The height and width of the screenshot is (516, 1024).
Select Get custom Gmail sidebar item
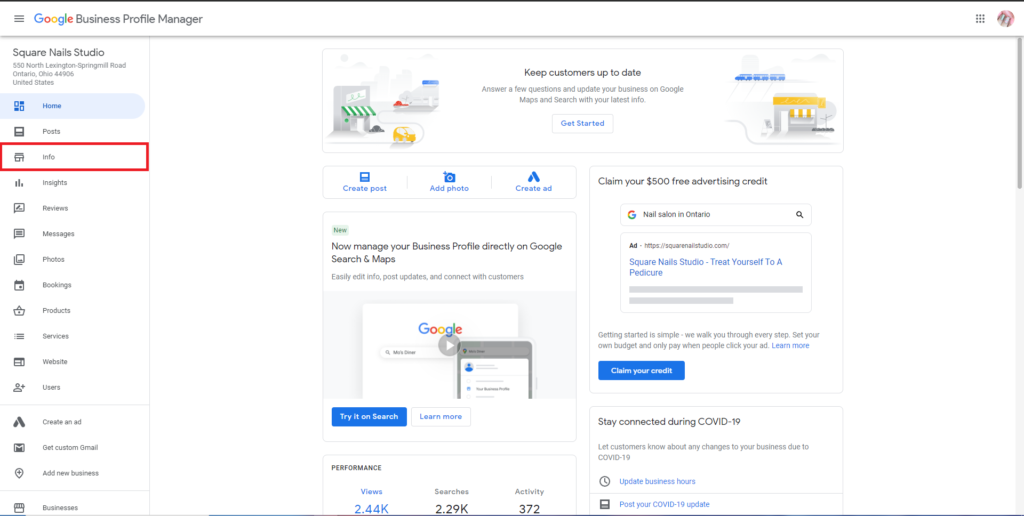click(71, 447)
